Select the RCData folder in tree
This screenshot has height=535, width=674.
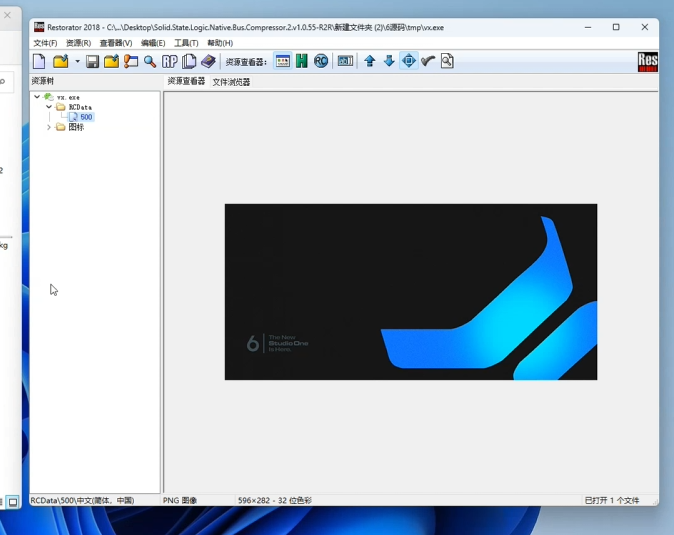(x=80, y=107)
